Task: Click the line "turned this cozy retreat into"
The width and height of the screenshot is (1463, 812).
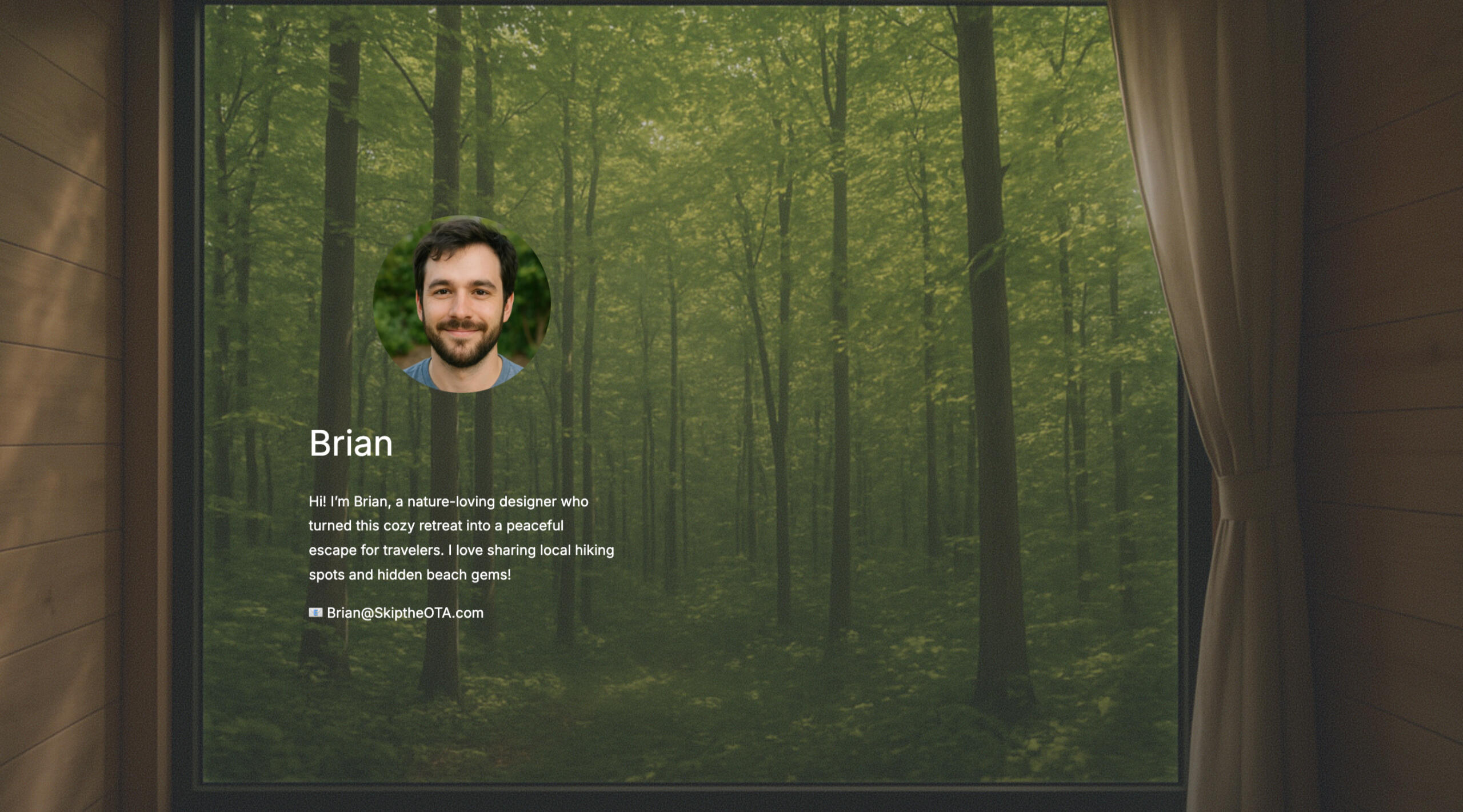Action: [435, 526]
